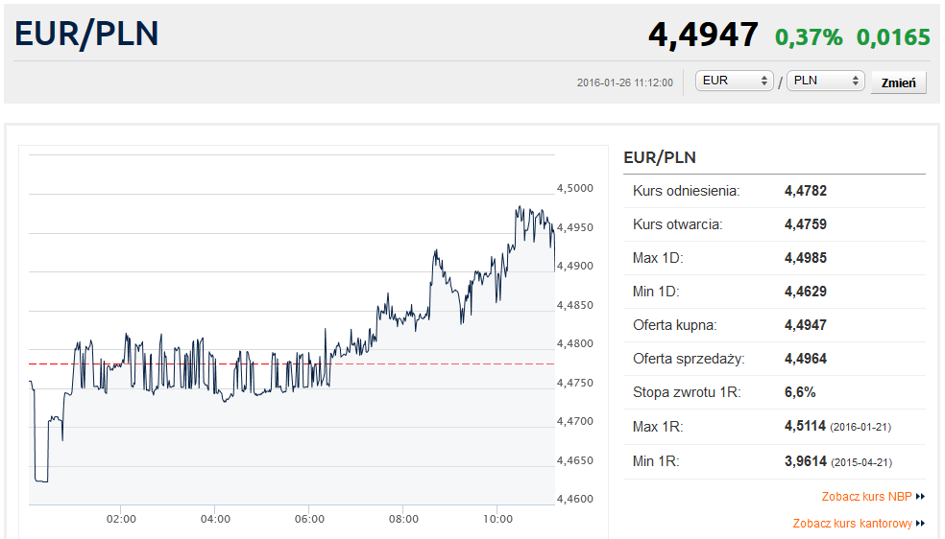Click the PLN dropdown stepper arrows
Viewport: 945px width, 539px height.
(x=855, y=81)
